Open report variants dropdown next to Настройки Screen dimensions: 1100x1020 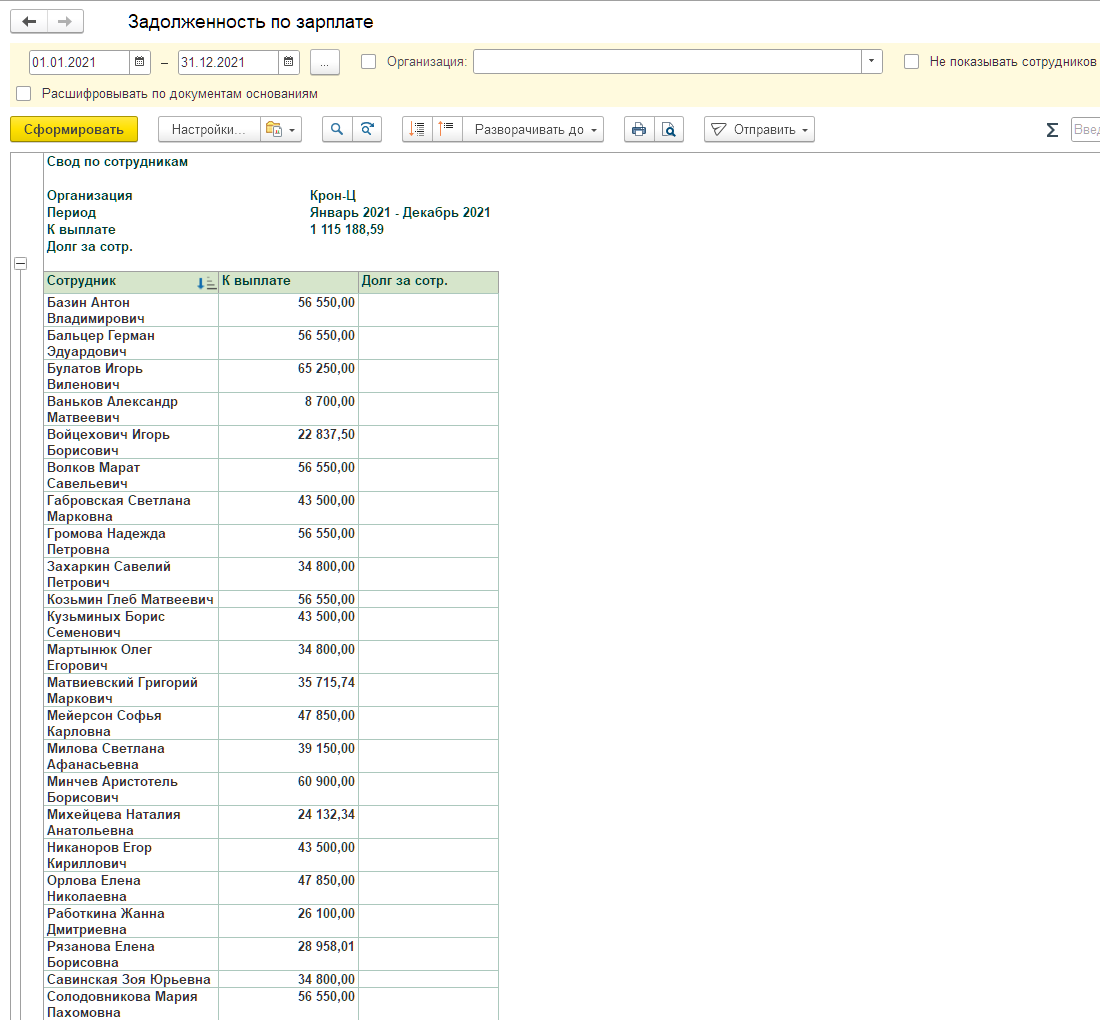281,130
